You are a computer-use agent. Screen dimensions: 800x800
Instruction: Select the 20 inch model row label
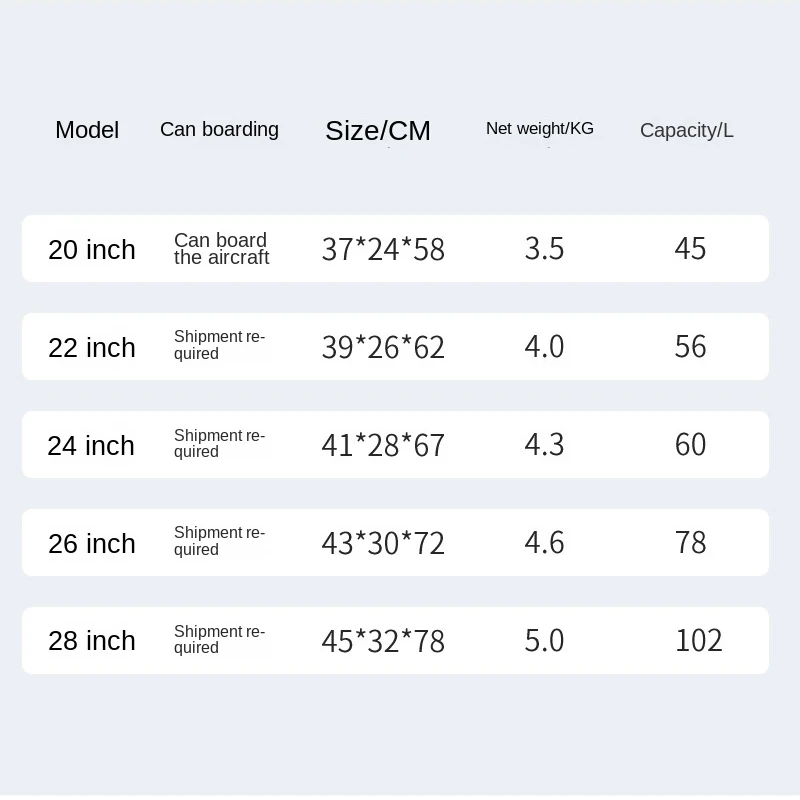92,249
